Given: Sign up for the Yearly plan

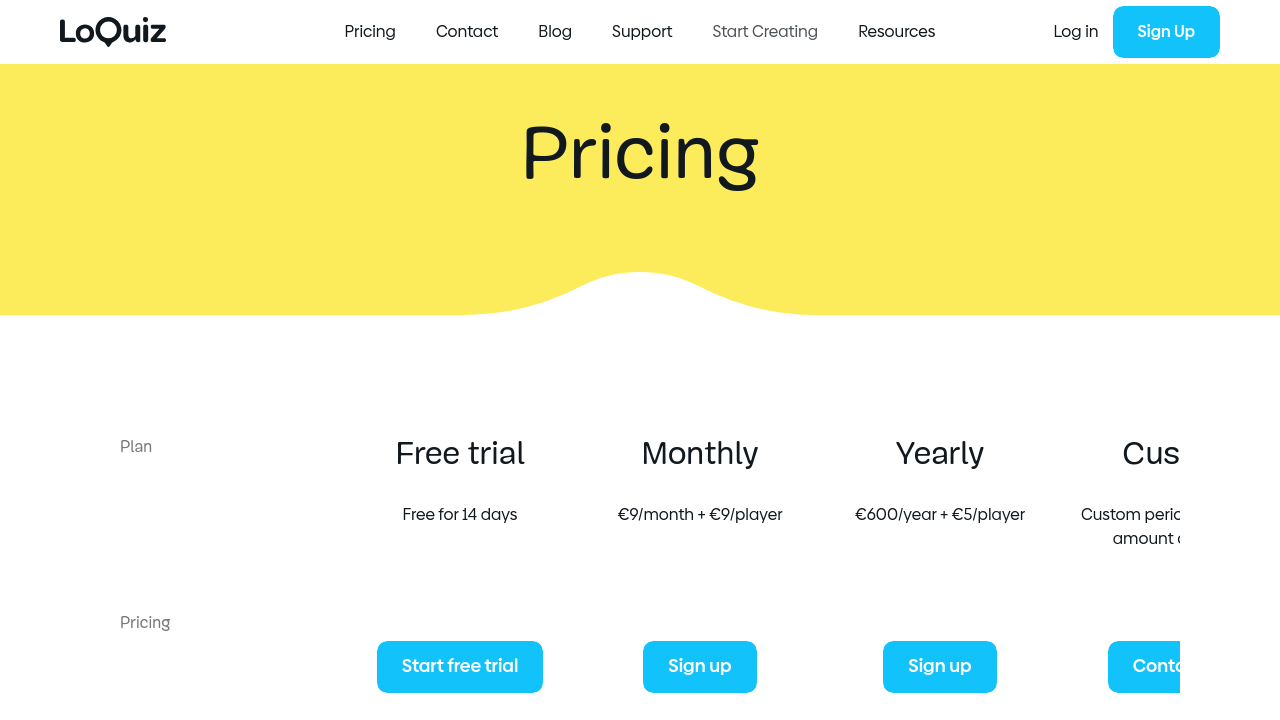Looking at the screenshot, I should 940,667.
